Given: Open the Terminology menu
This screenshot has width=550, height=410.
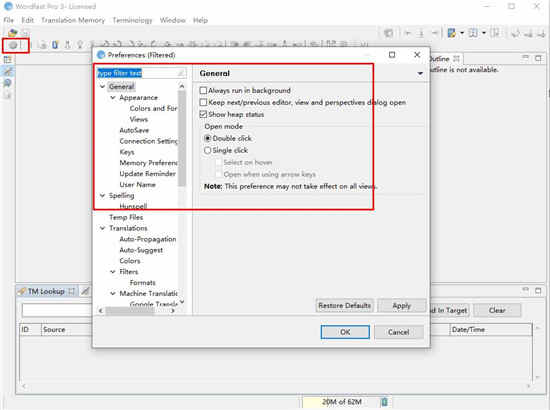Looking at the screenshot, I should [132, 20].
